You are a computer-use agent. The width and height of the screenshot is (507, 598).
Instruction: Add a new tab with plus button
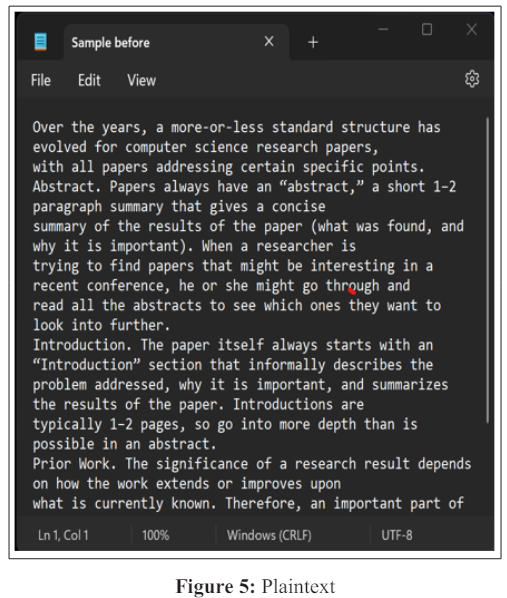[x=313, y=42]
